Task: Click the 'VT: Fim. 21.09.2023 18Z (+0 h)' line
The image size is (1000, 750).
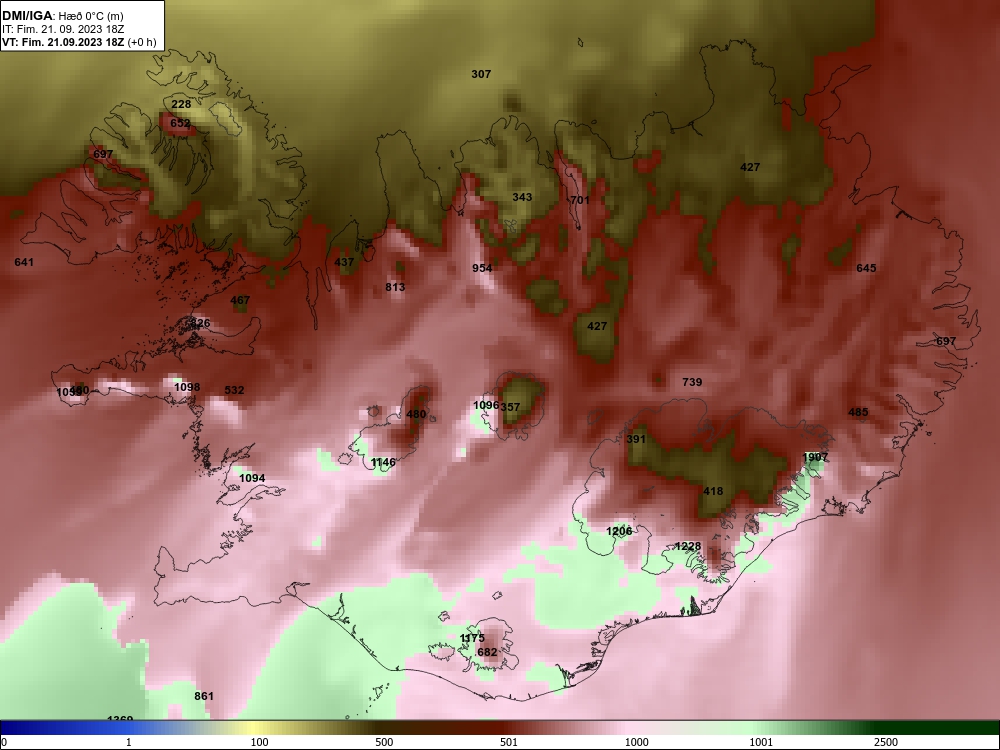Action: pyautogui.click(x=79, y=42)
